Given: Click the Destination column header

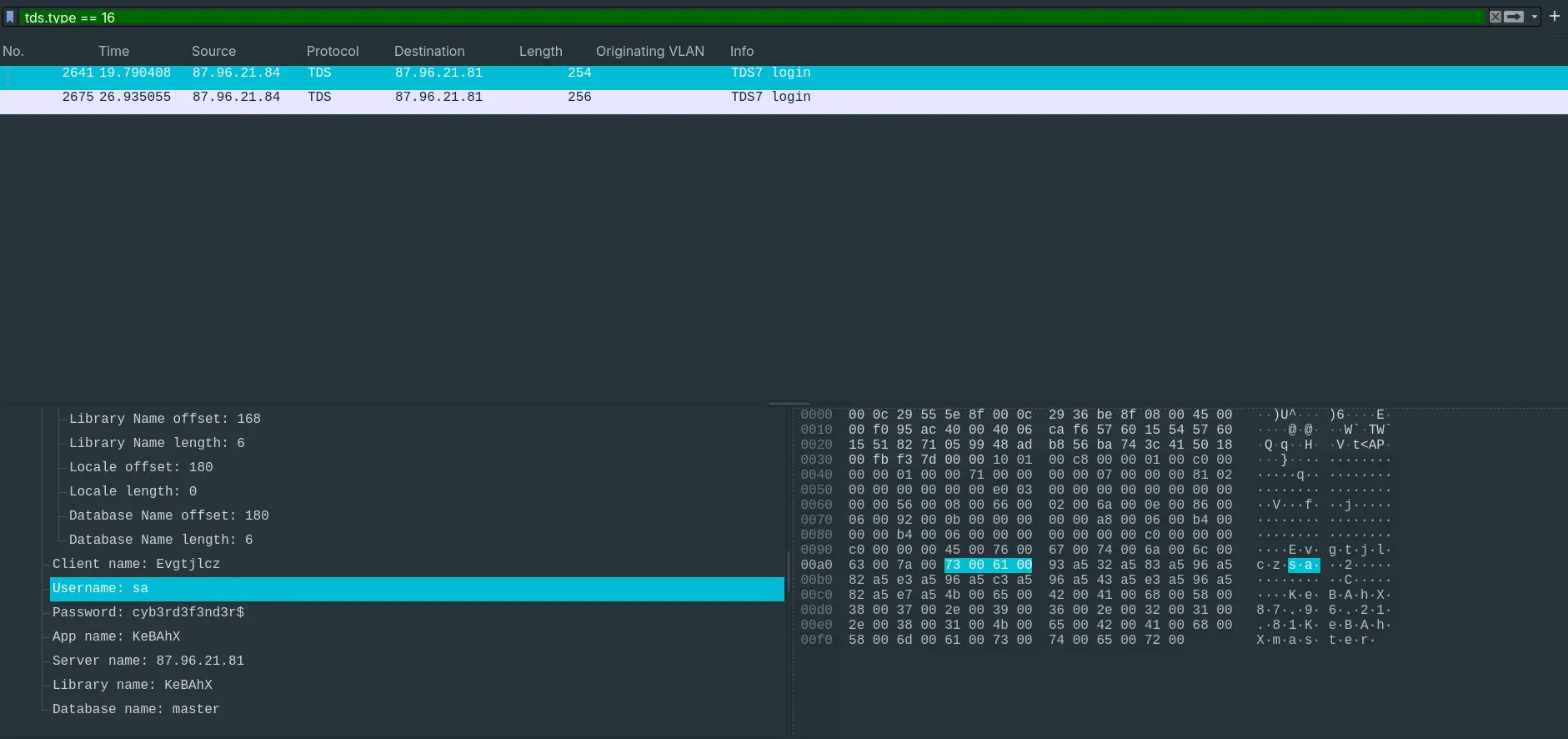Looking at the screenshot, I should coord(428,51).
